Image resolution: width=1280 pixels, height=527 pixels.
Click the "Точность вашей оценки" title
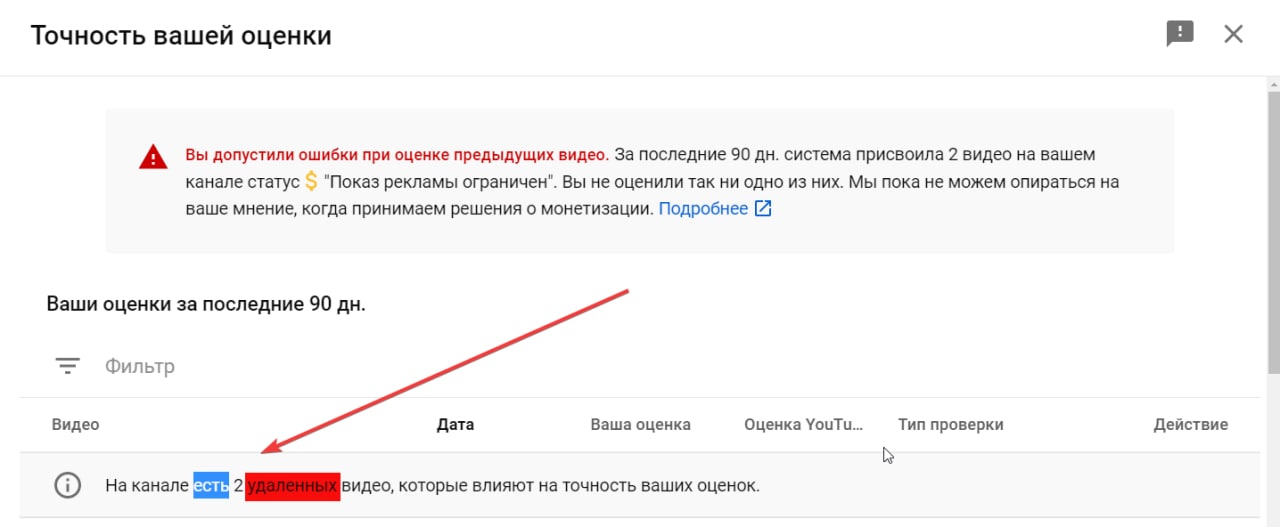pos(181,36)
